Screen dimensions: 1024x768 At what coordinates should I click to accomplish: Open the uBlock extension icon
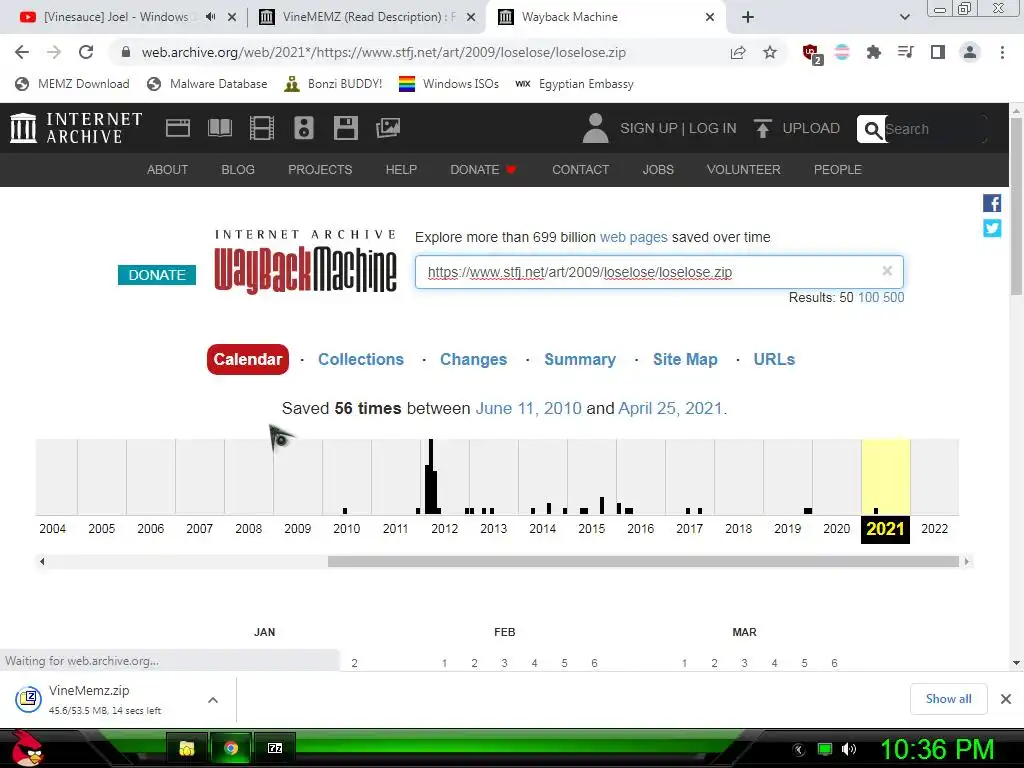[812, 53]
